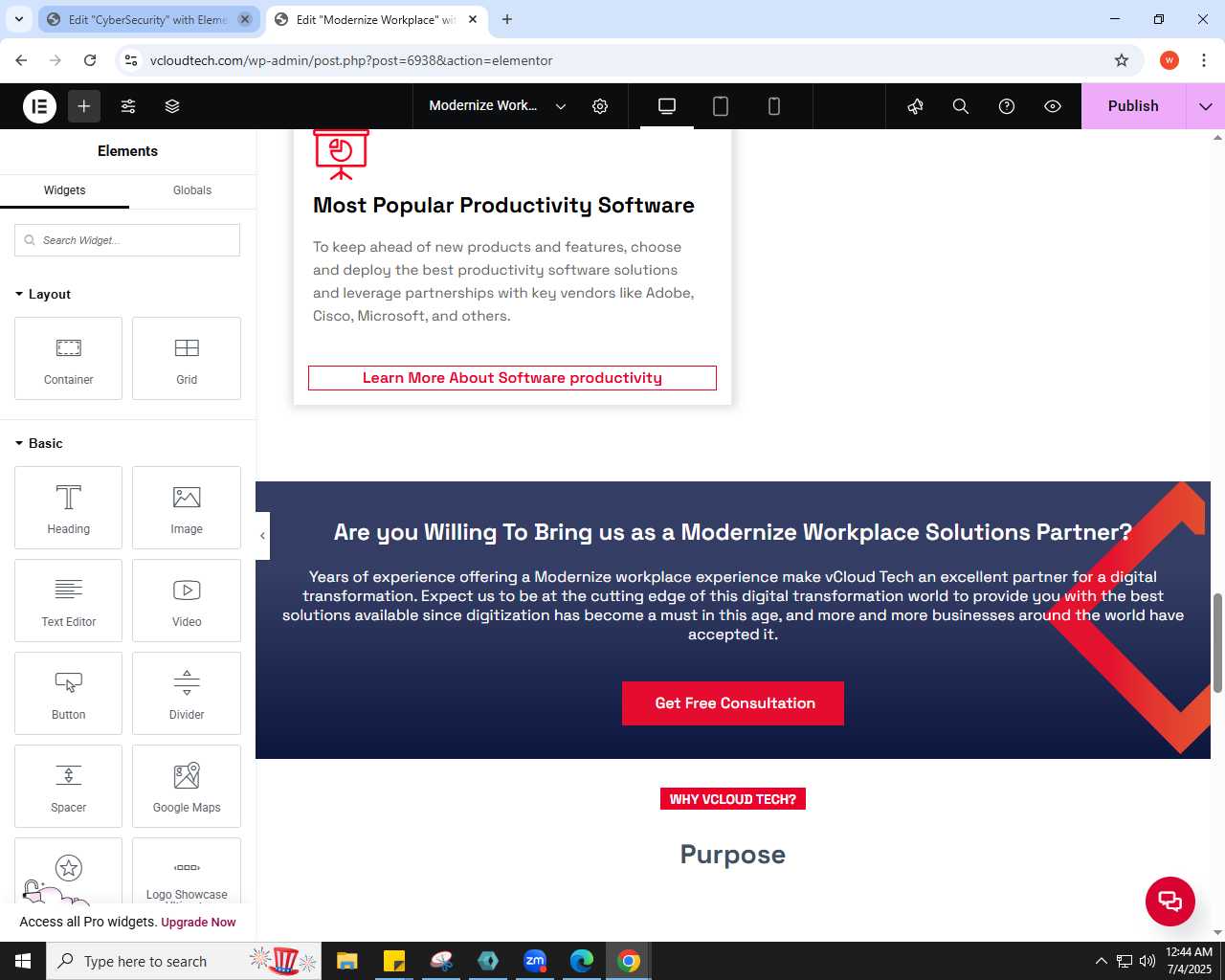Open the red chat bubble button
Viewport: 1225px width, 980px height.
(1170, 902)
